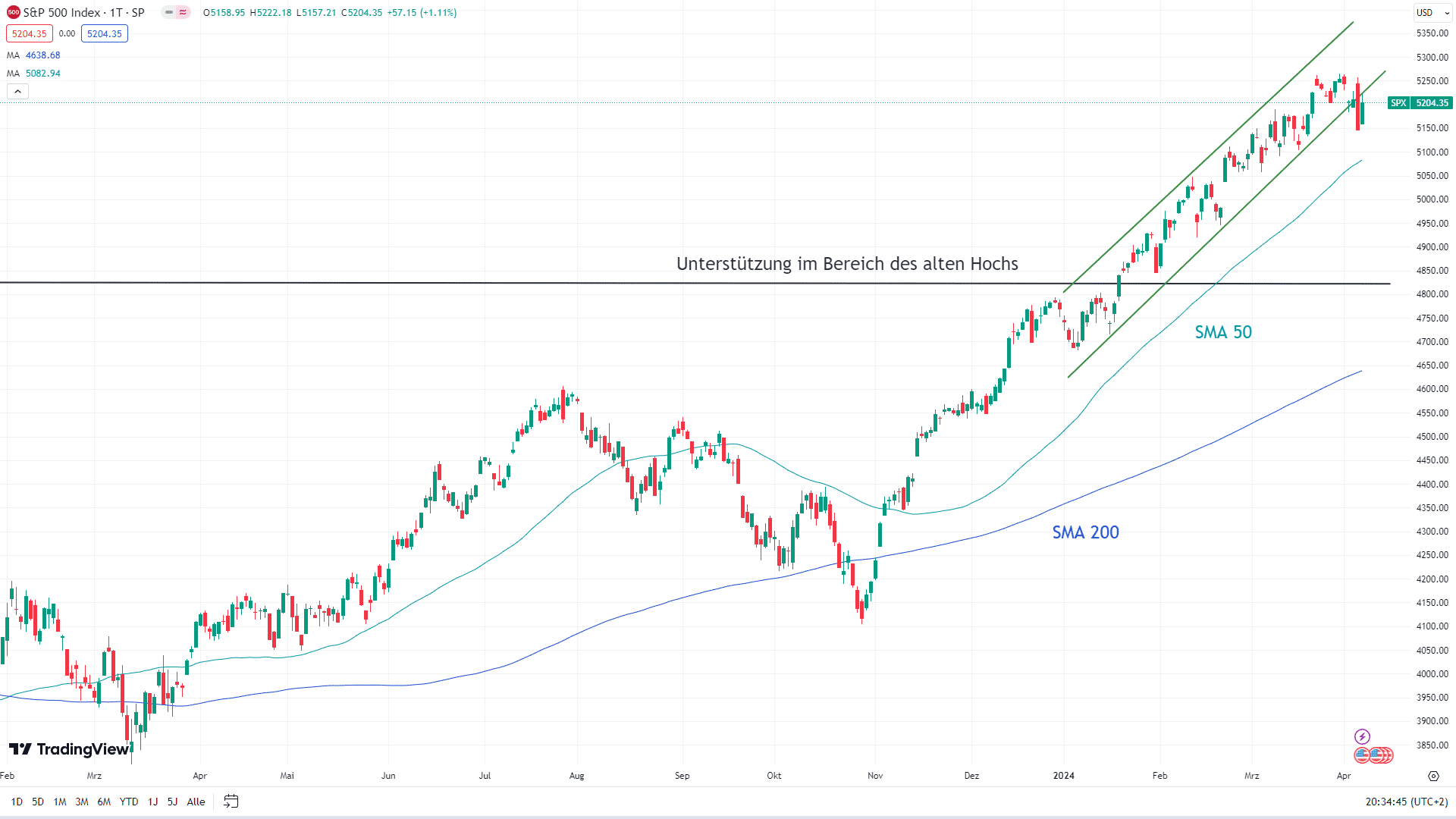Viewport: 1456px width, 819px height.
Task: Open the go-to-date calendar icon
Action: coord(231,802)
